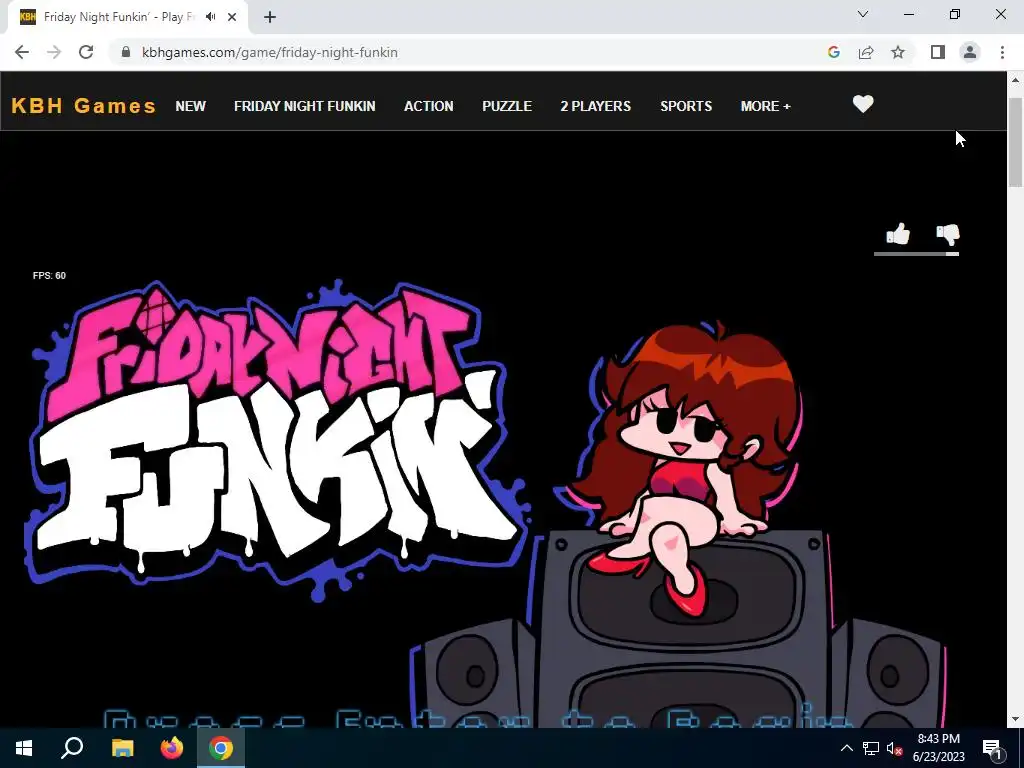Minimize the Chrome window
The image size is (1024, 768).
[x=908, y=14]
